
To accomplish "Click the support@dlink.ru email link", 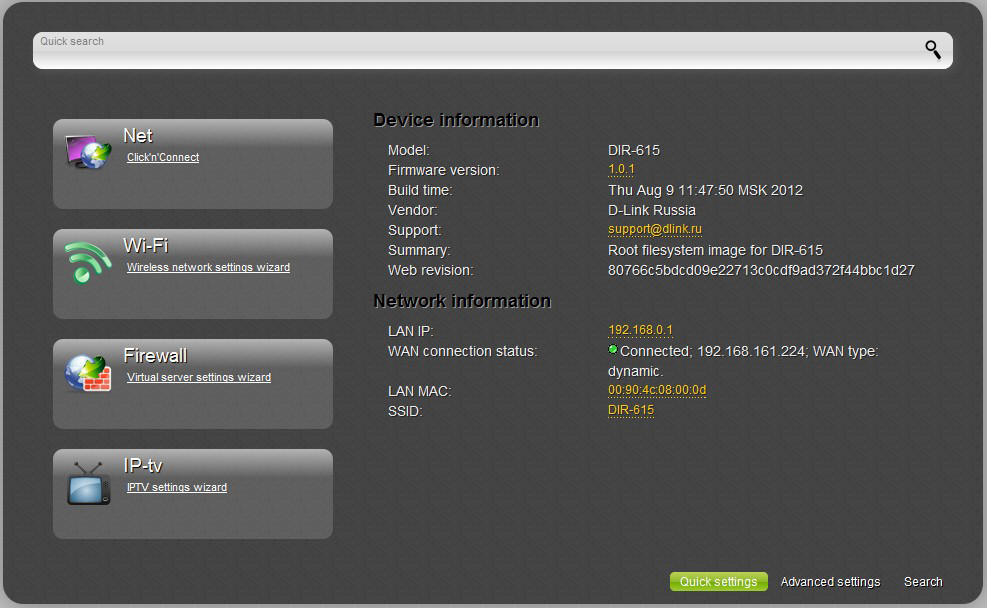I will [x=655, y=230].
